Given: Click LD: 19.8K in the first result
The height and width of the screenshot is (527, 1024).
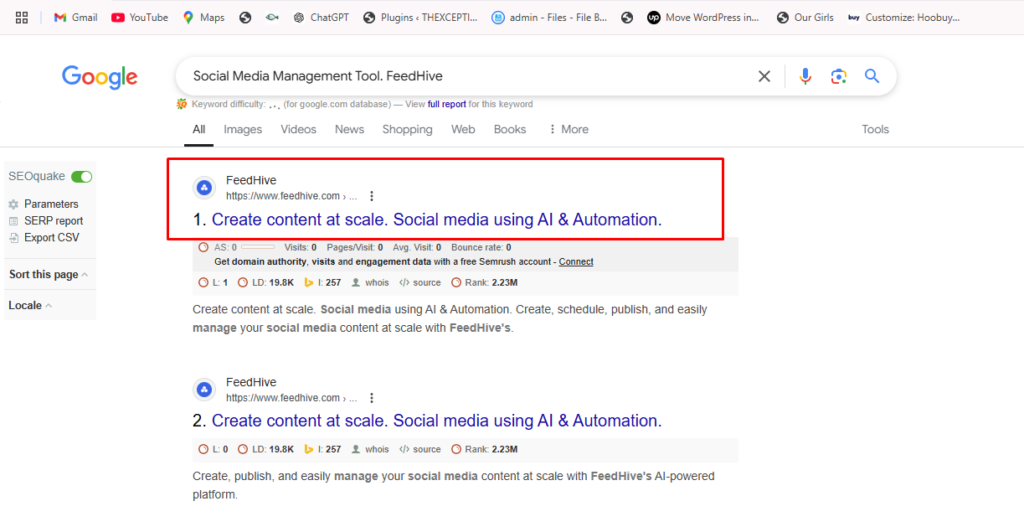Looking at the screenshot, I should click(266, 283).
